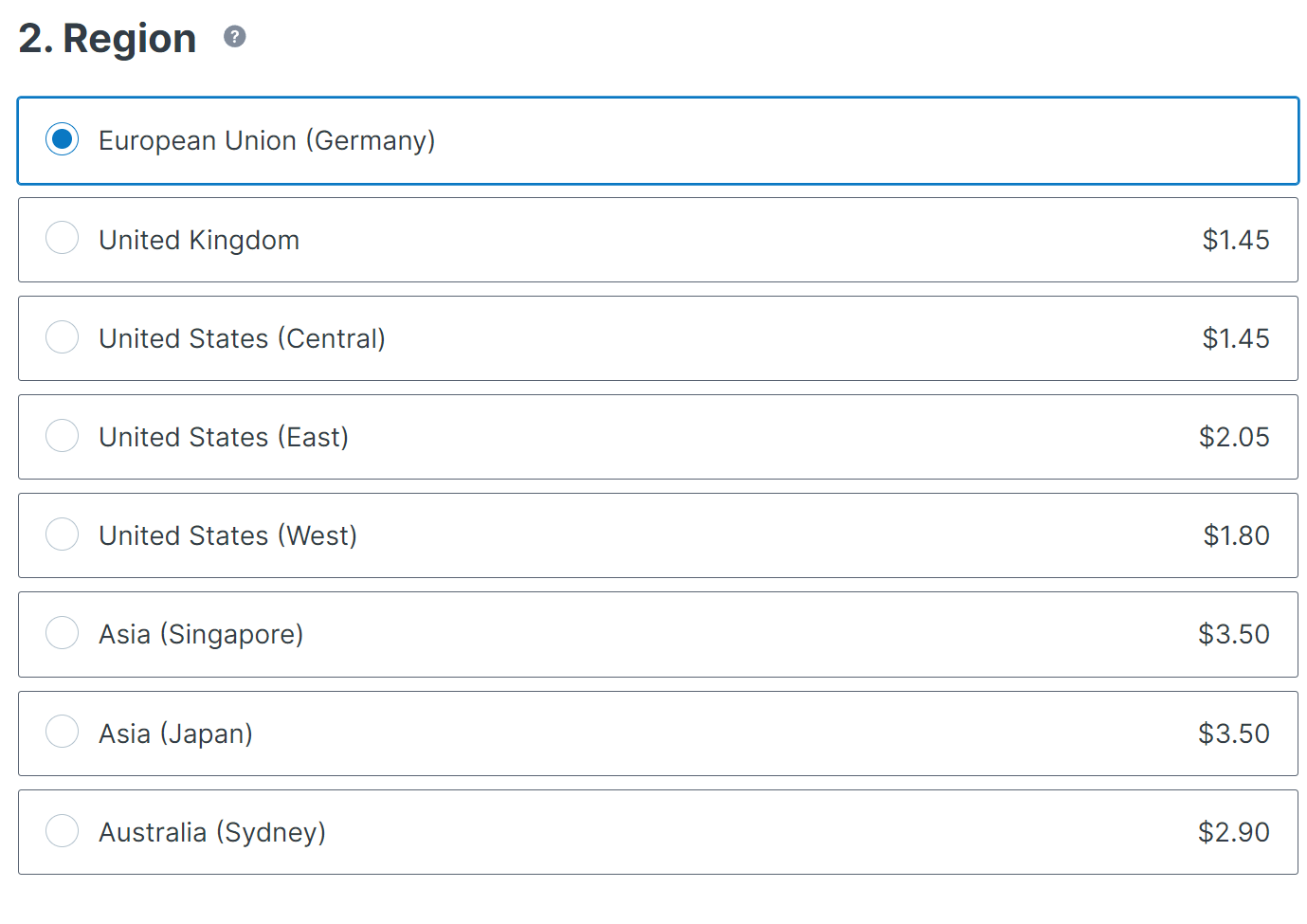Pick the United States (Central) radio button
The width and height of the screenshot is (1307, 924).
(x=63, y=336)
